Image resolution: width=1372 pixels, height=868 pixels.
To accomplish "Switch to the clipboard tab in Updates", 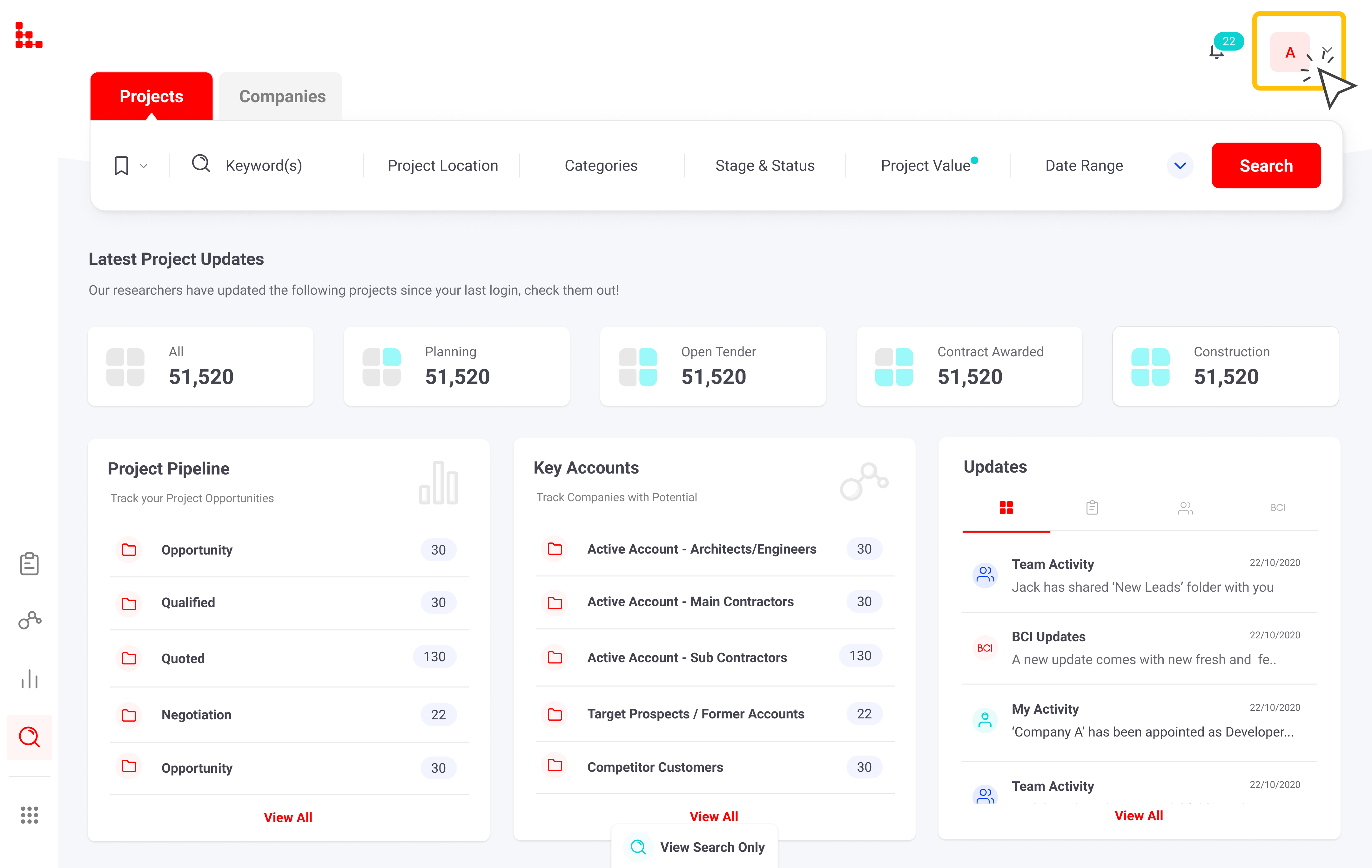I will click(x=1092, y=507).
